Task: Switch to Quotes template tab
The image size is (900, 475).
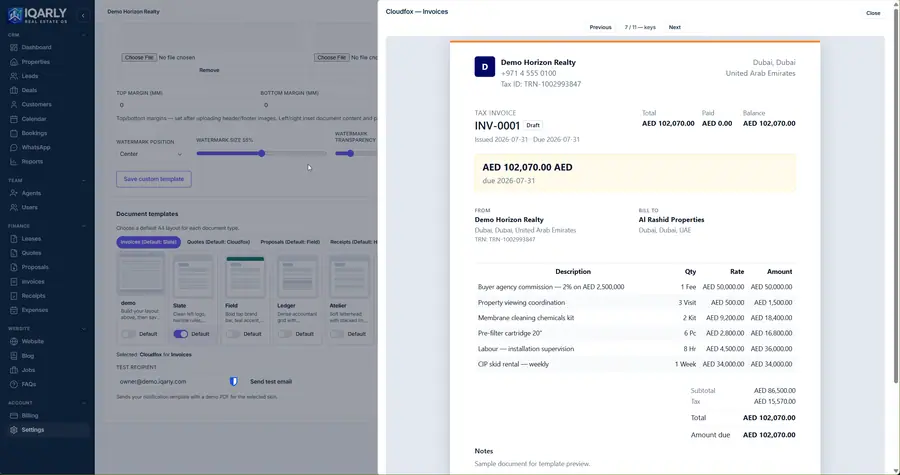Action: tap(218, 242)
